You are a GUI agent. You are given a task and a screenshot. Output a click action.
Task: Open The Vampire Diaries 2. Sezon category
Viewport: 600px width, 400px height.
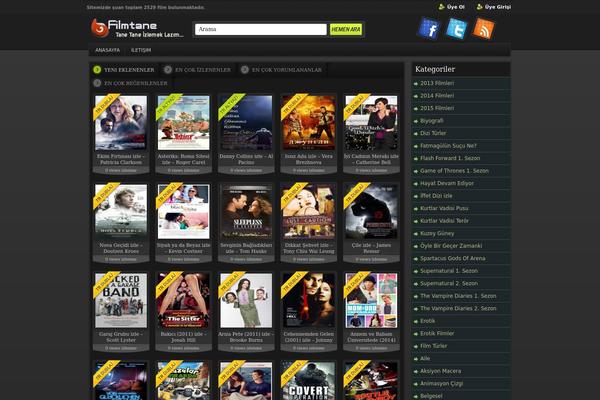point(458,309)
